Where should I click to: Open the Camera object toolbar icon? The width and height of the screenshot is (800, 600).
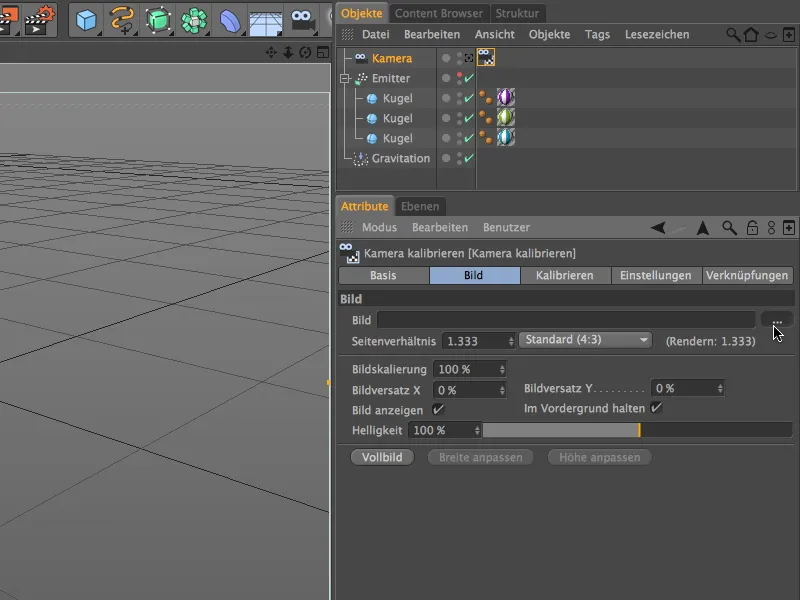tap(303, 21)
